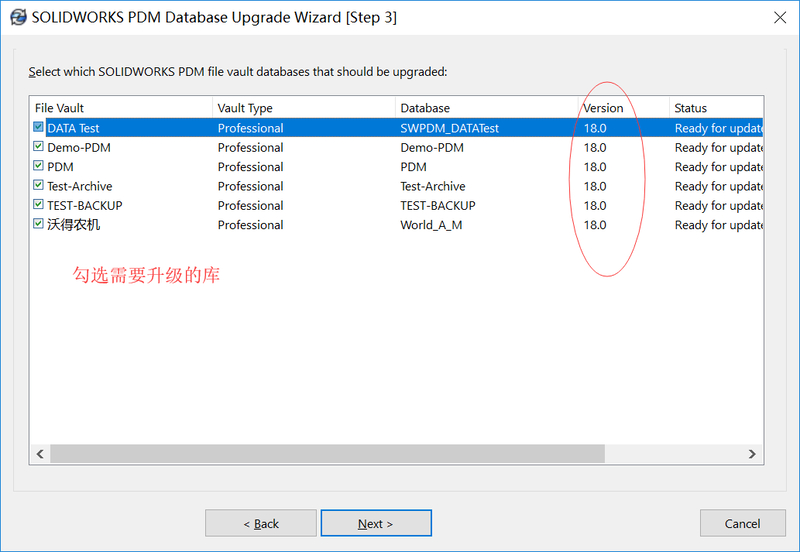The height and width of the screenshot is (552, 800).
Task: Cancel the upgrade wizard
Action: pos(742,523)
